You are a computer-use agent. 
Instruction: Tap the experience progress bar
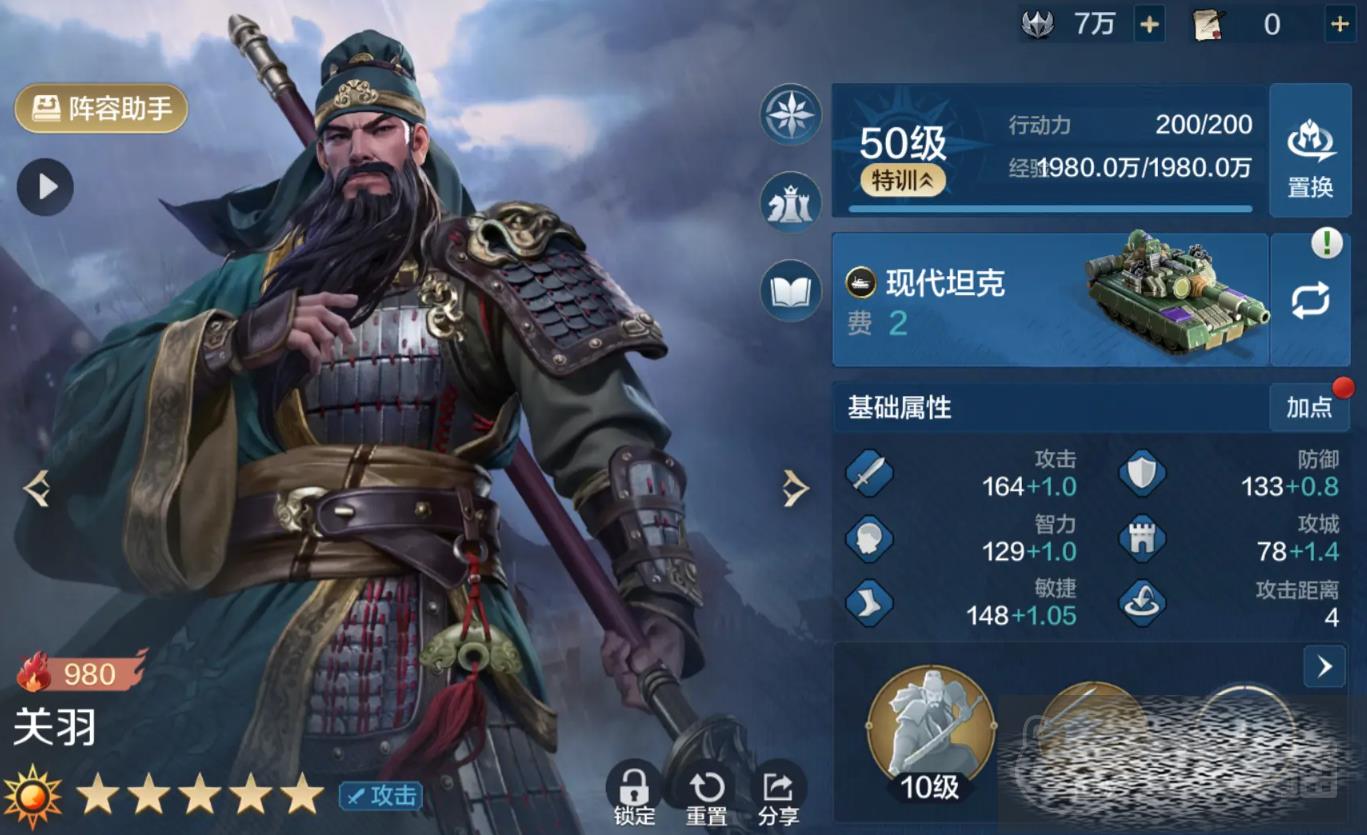coord(1050,209)
